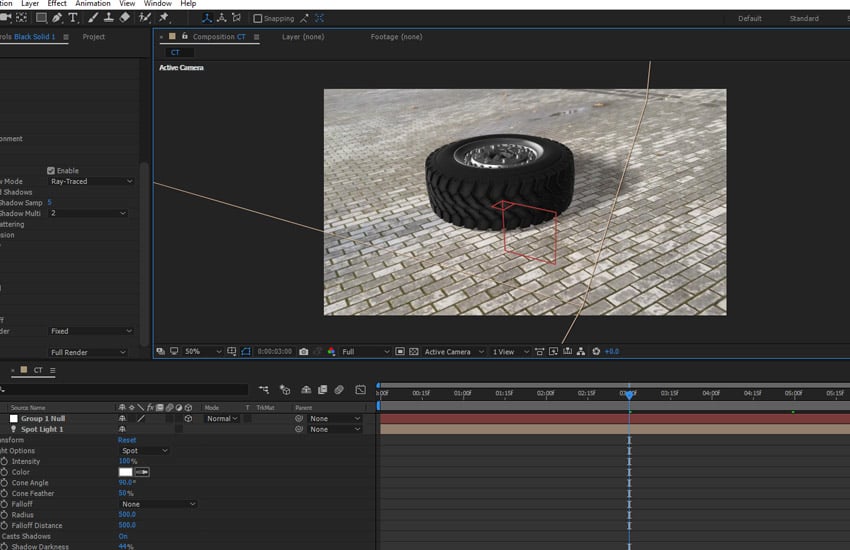The height and width of the screenshot is (550, 850).
Task: Click the Cone Angle value field
Action: pos(126,483)
